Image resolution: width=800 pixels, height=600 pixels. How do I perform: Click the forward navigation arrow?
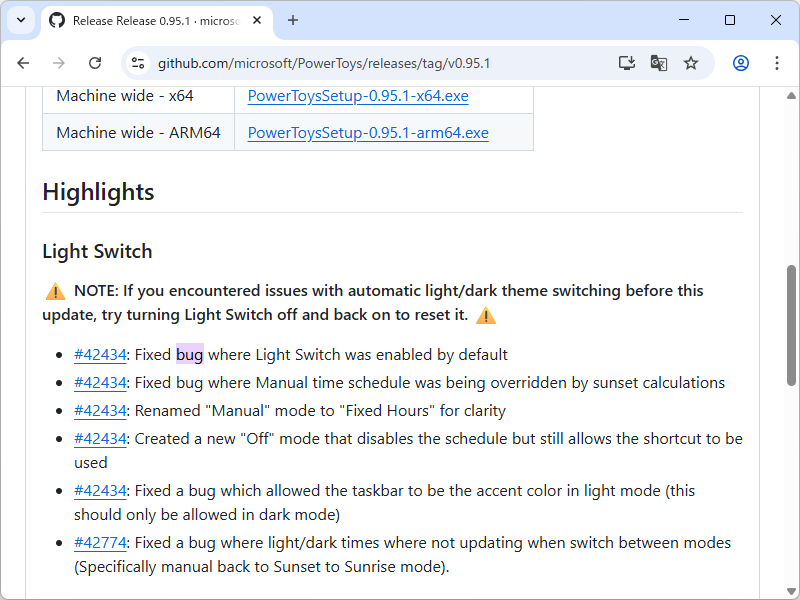coord(59,63)
